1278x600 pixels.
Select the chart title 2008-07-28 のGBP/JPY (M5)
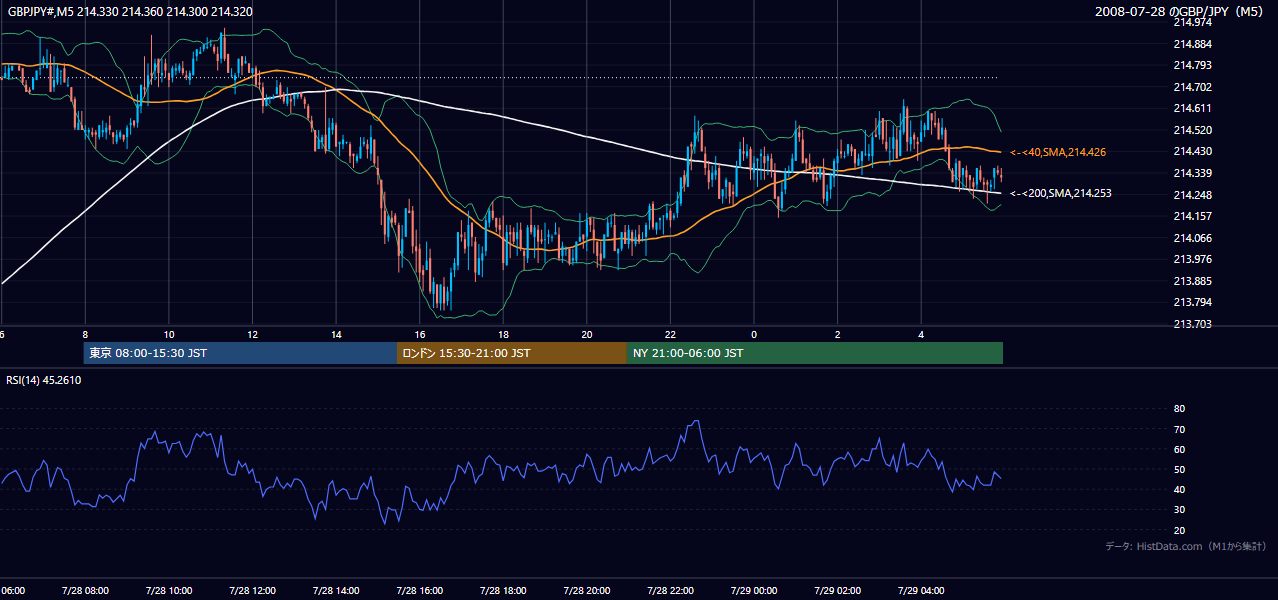1181,11
